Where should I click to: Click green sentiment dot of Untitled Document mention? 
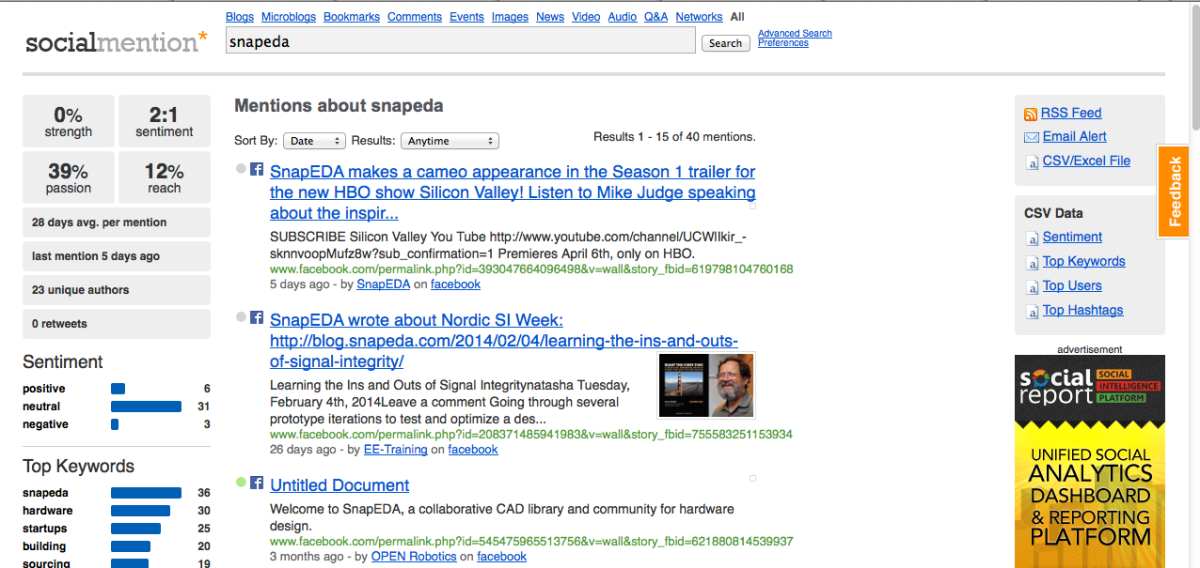[240, 482]
